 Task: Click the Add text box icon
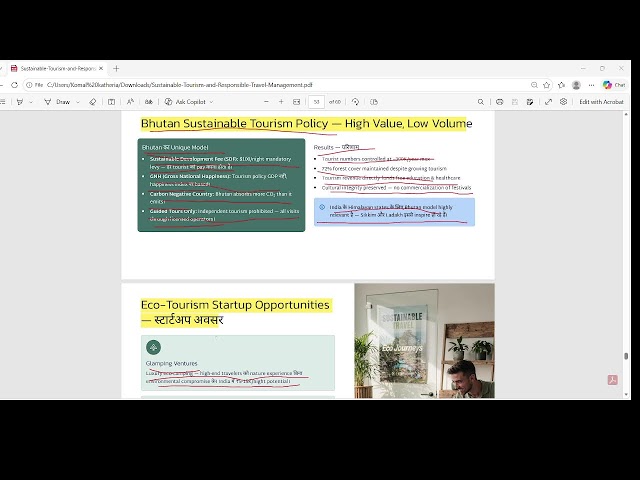point(111,102)
